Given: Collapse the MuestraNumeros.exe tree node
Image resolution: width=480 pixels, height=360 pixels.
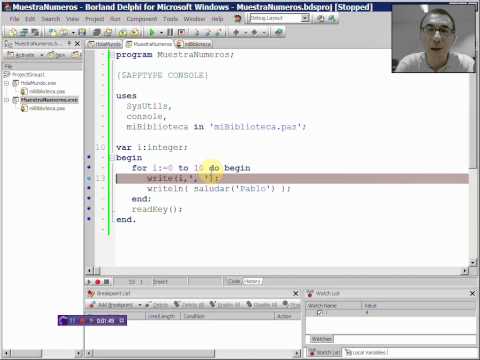Looking at the screenshot, I should tap(6, 100).
